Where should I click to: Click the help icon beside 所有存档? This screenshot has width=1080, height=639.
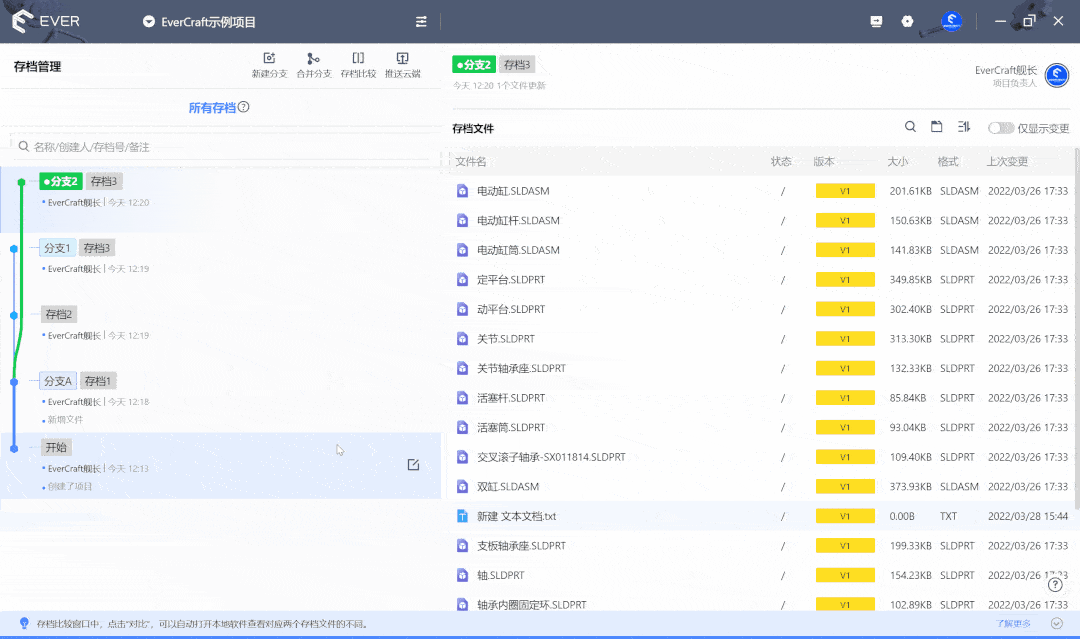pyautogui.click(x=244, y=107)
